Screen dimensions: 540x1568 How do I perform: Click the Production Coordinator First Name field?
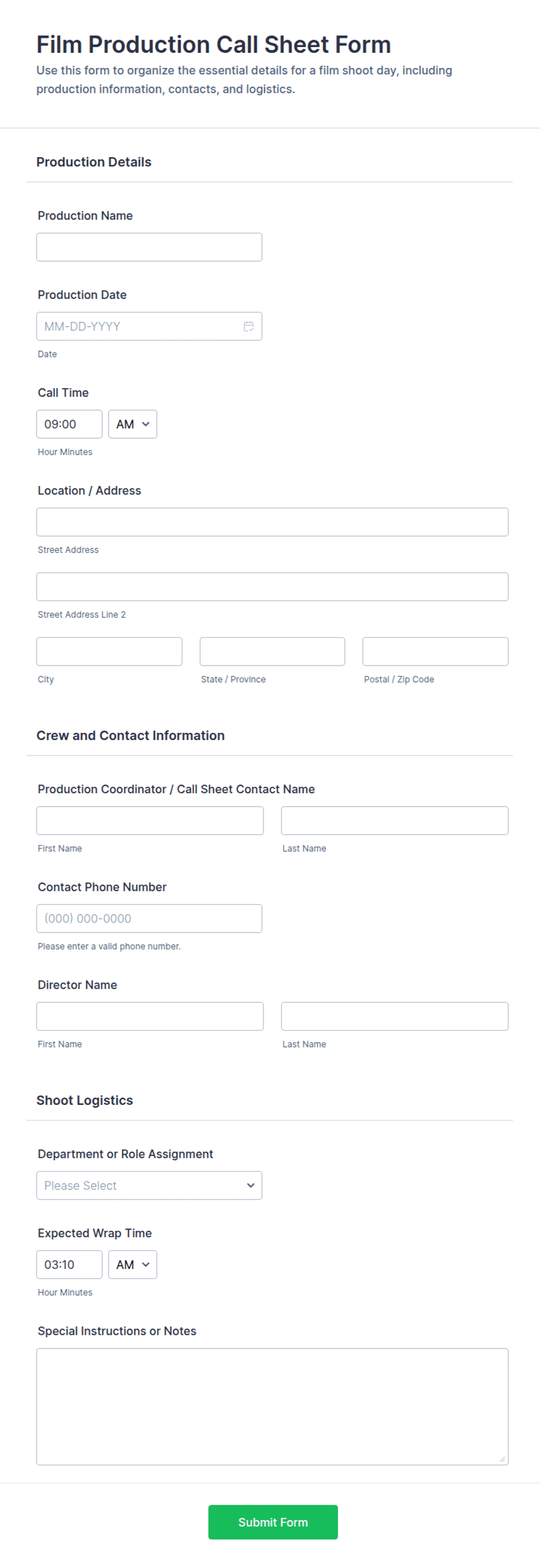click(x=150, y=821)
